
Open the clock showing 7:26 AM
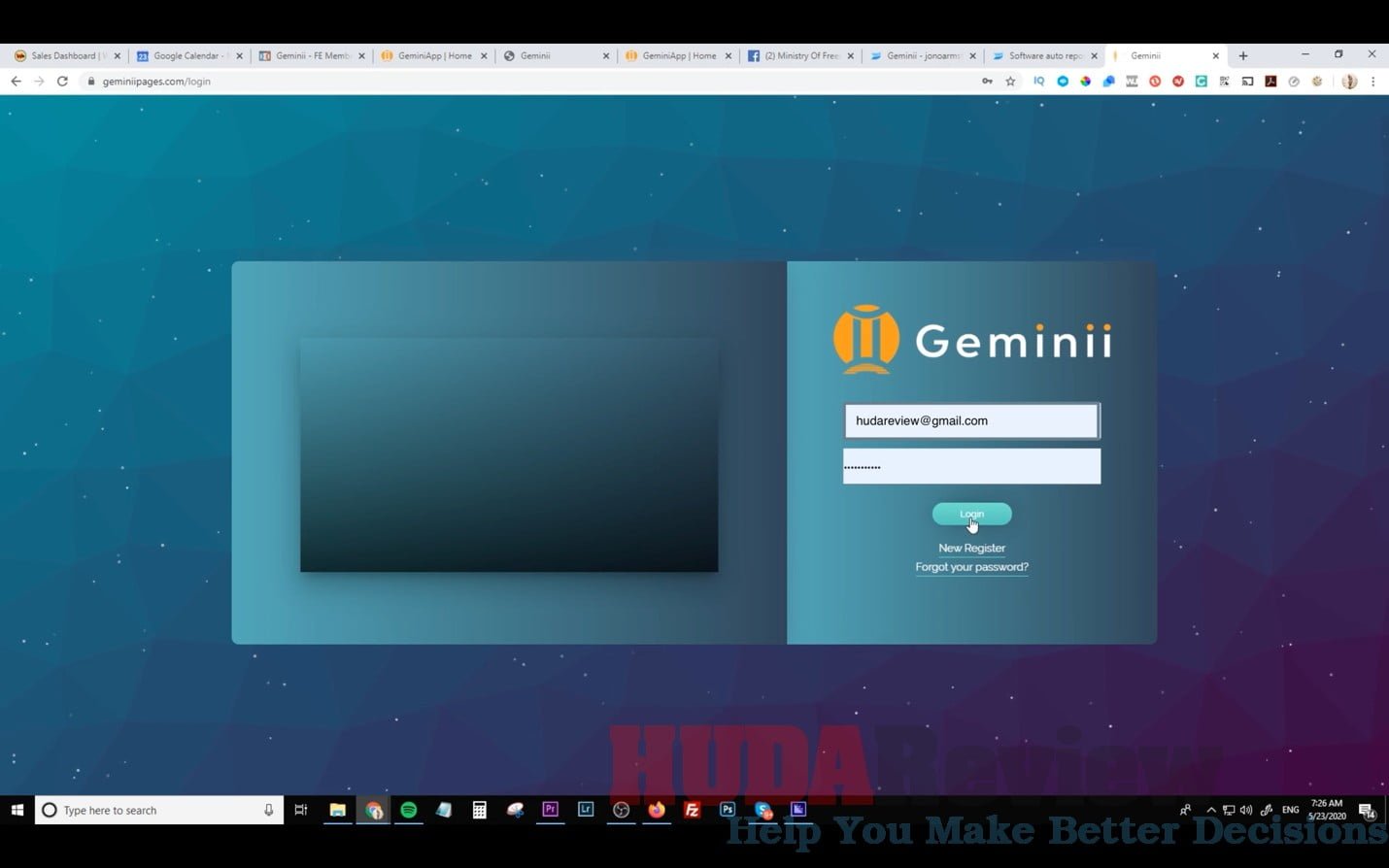[x=1327, y=810]
